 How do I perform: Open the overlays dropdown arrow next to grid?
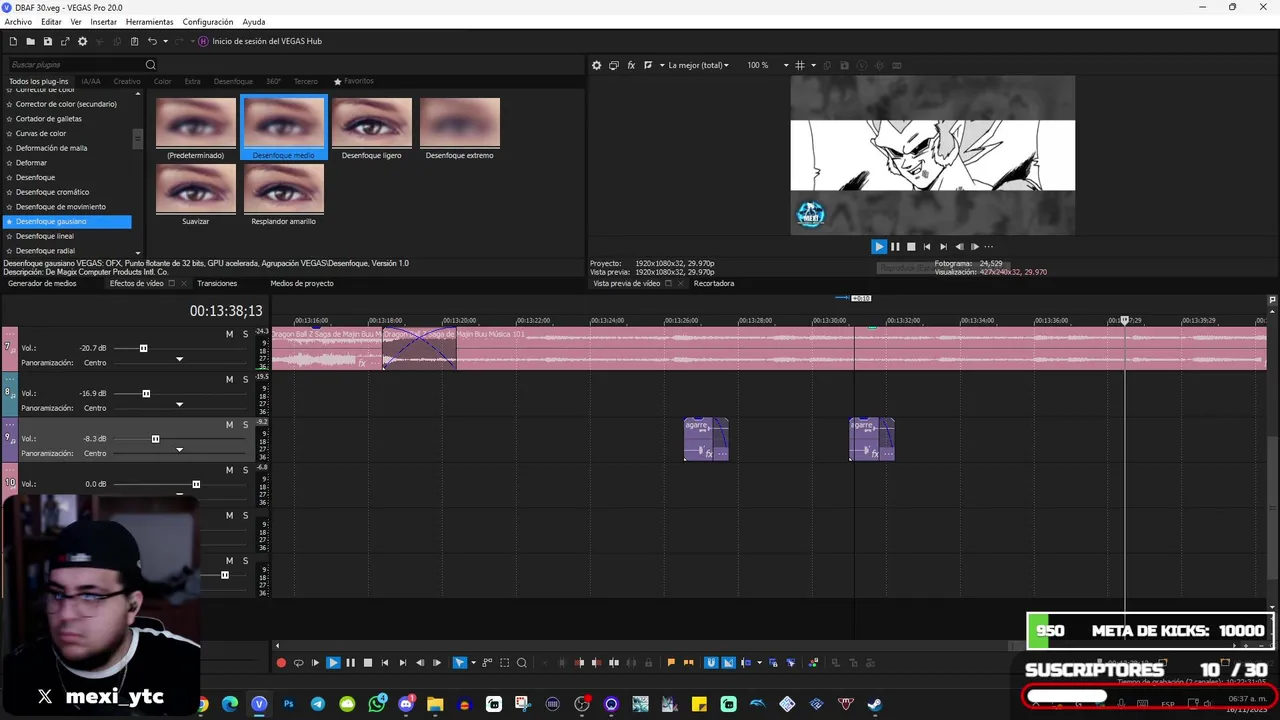tap(813, 65)
